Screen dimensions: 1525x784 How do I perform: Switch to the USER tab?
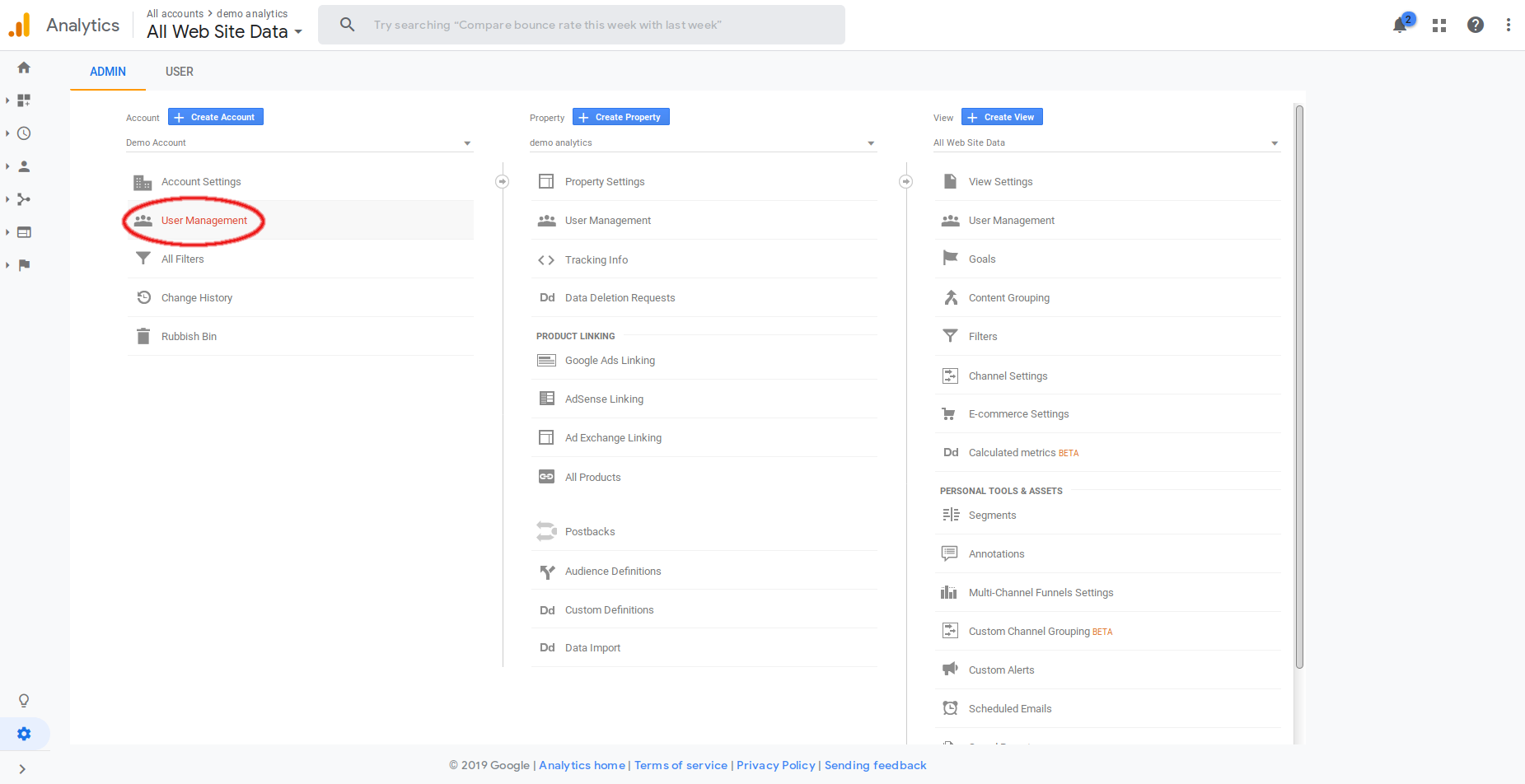179,72
